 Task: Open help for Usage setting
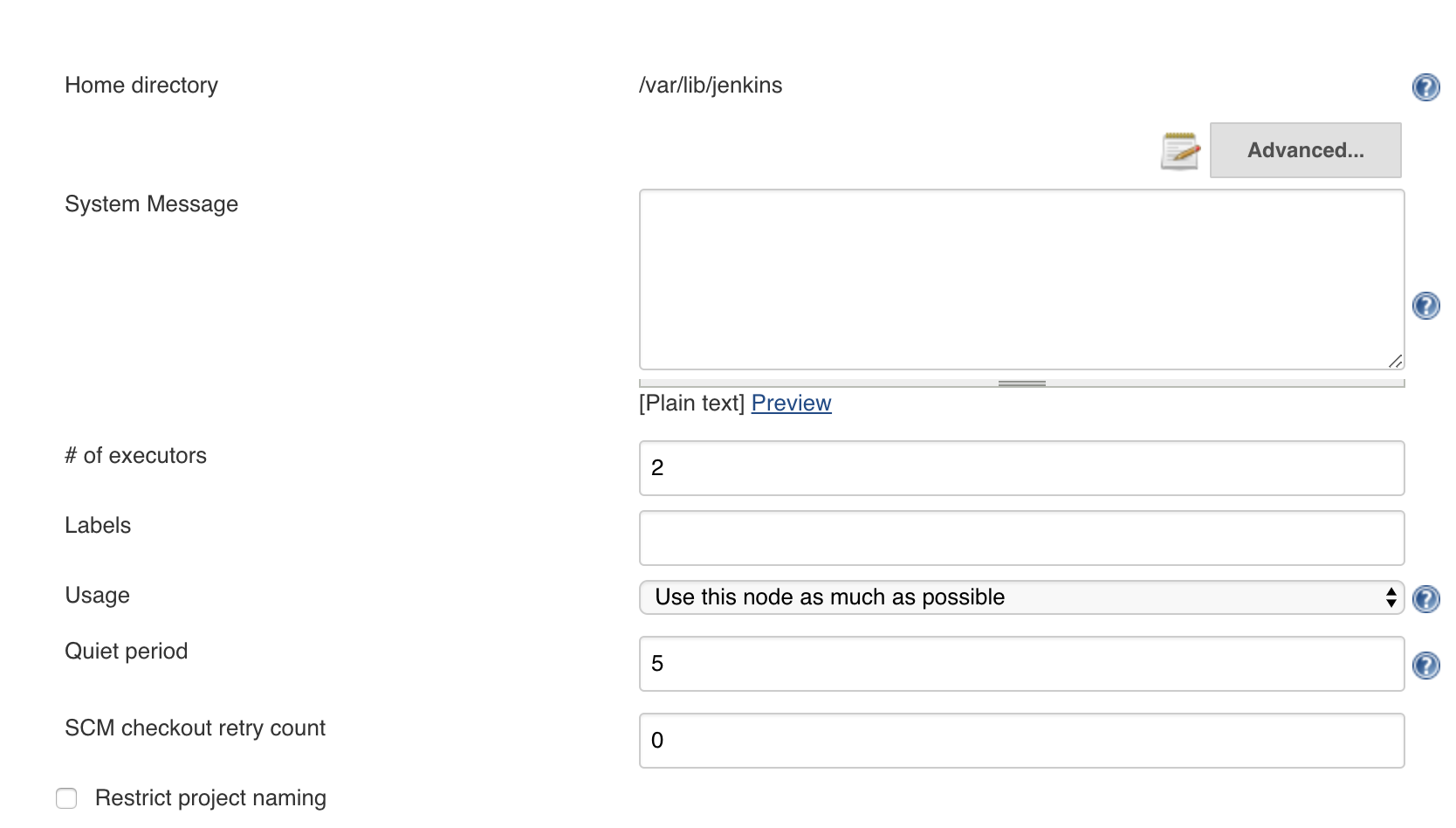pyautogui.click(x=1425, y=598)
